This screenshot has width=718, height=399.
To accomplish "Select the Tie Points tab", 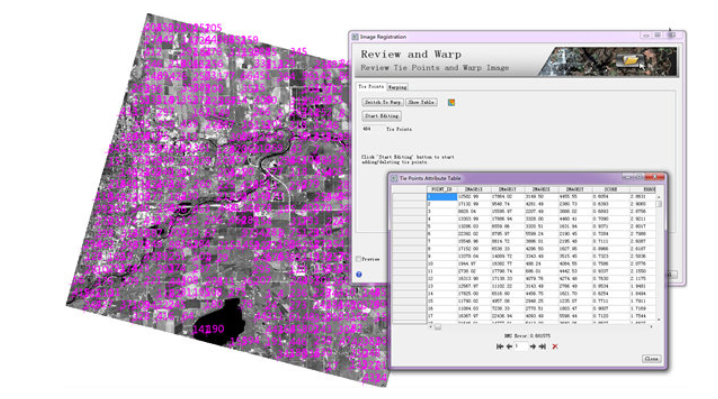I will 371,87.
